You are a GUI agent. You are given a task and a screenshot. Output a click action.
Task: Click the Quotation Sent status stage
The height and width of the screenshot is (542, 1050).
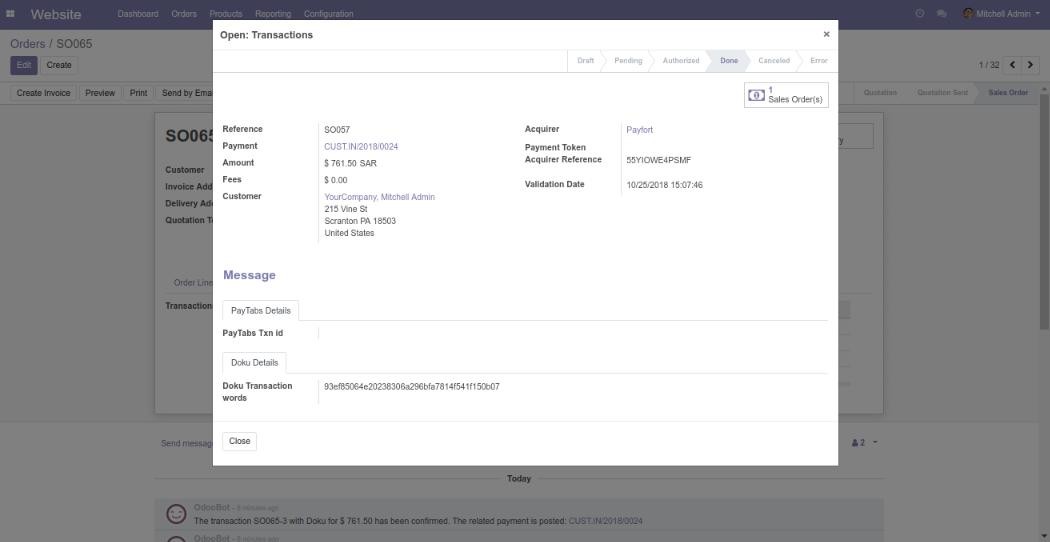coord(942,92)
